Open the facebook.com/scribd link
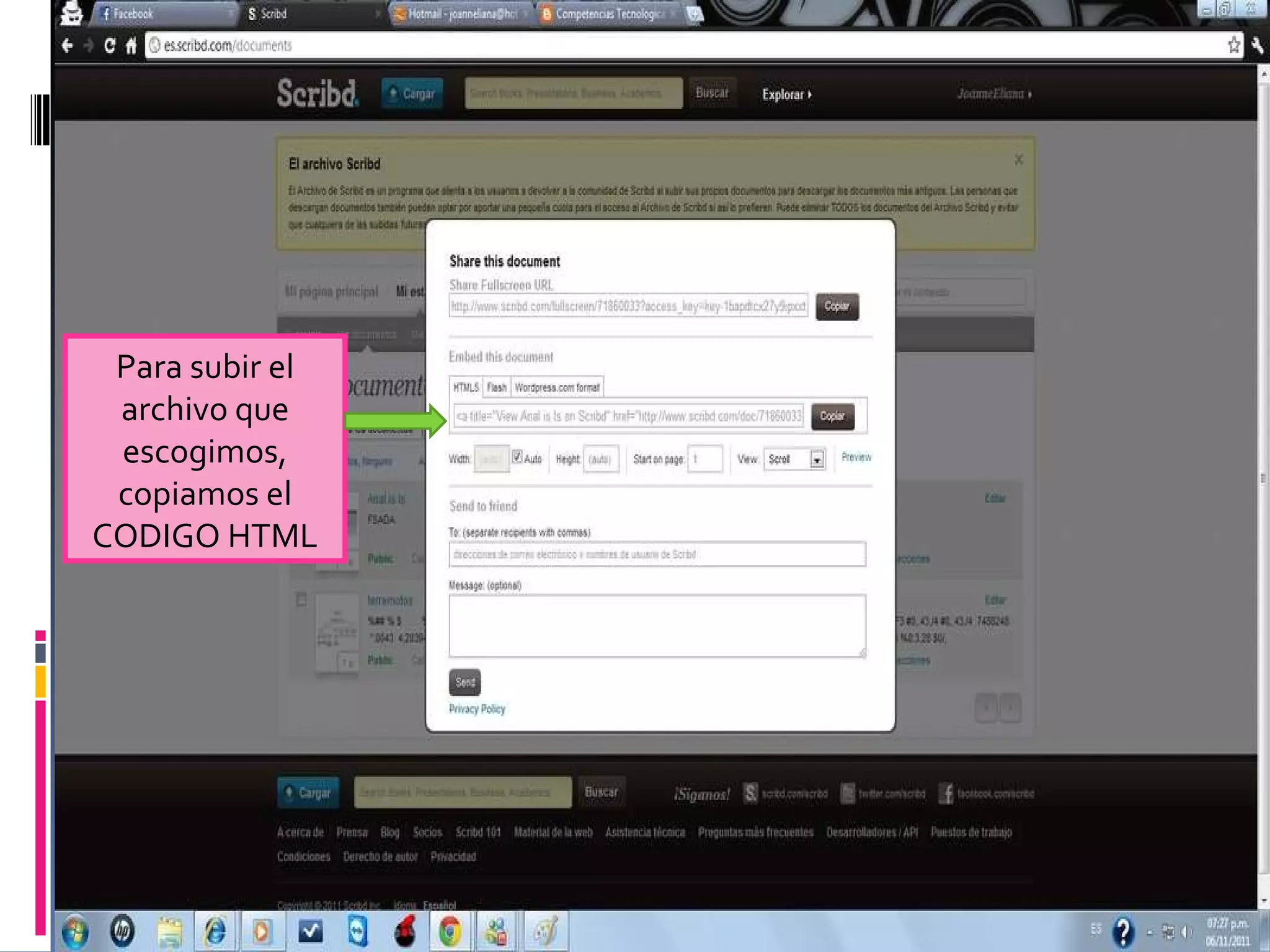The height and width of the screenshot is (952, 1270). click(x=987, y=793)
